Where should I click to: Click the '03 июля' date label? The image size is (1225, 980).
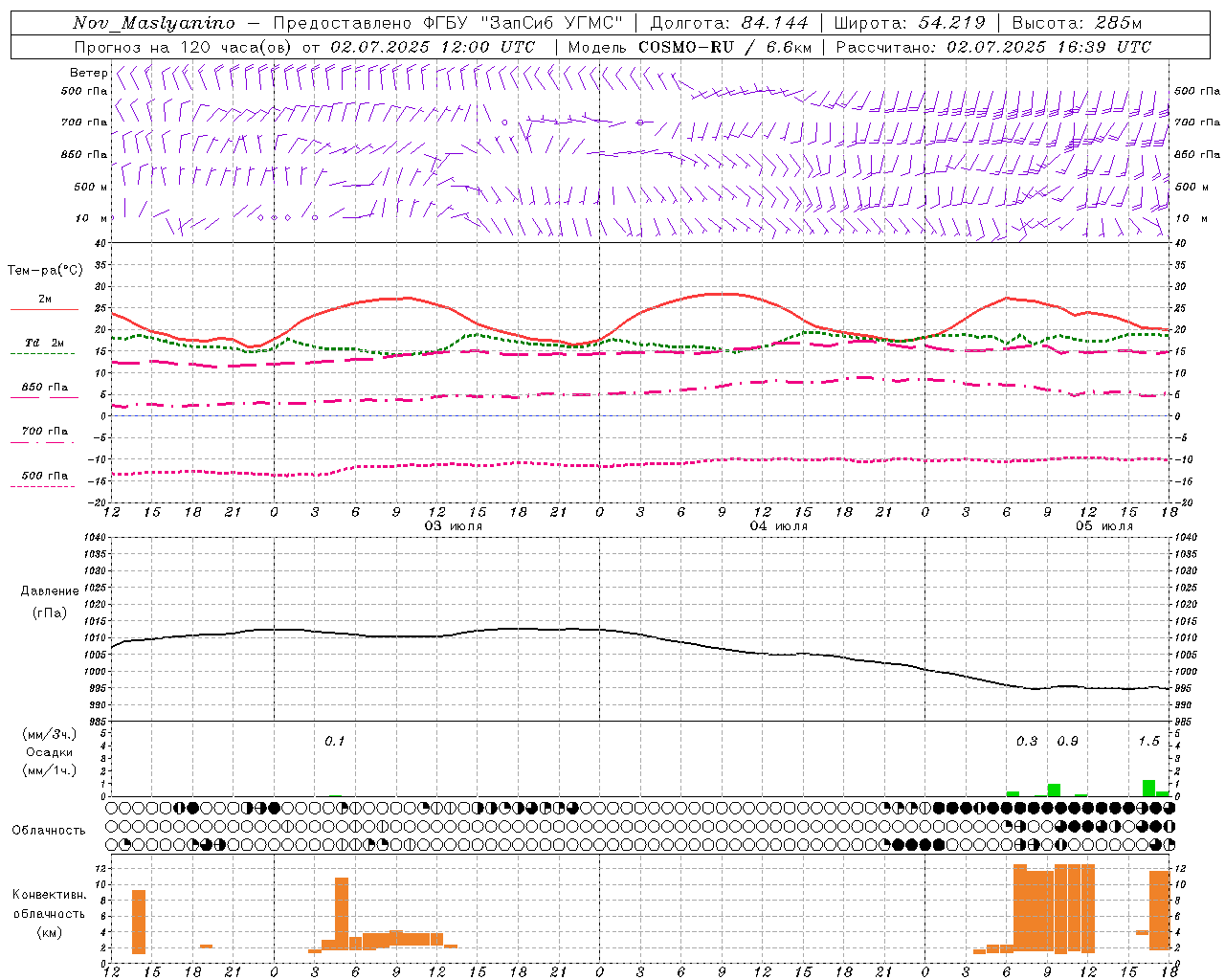coord(454,526)
